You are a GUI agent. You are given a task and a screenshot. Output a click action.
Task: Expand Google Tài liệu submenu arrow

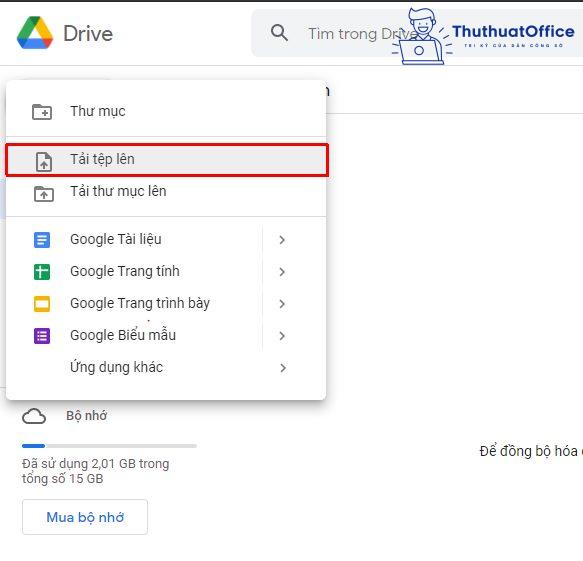282,240
